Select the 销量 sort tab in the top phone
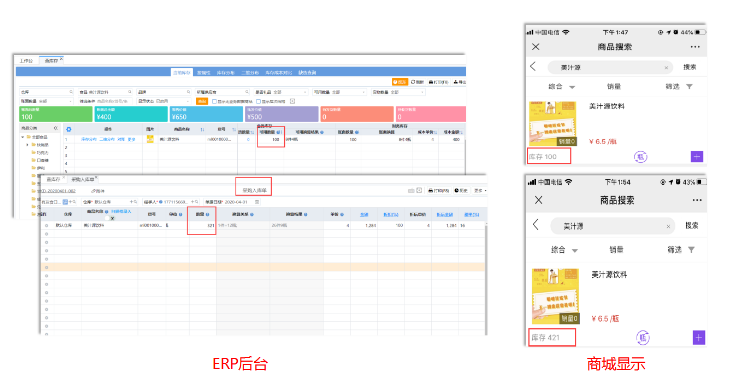The width and height of the screenshot is (739, 390). coord(614,86)
